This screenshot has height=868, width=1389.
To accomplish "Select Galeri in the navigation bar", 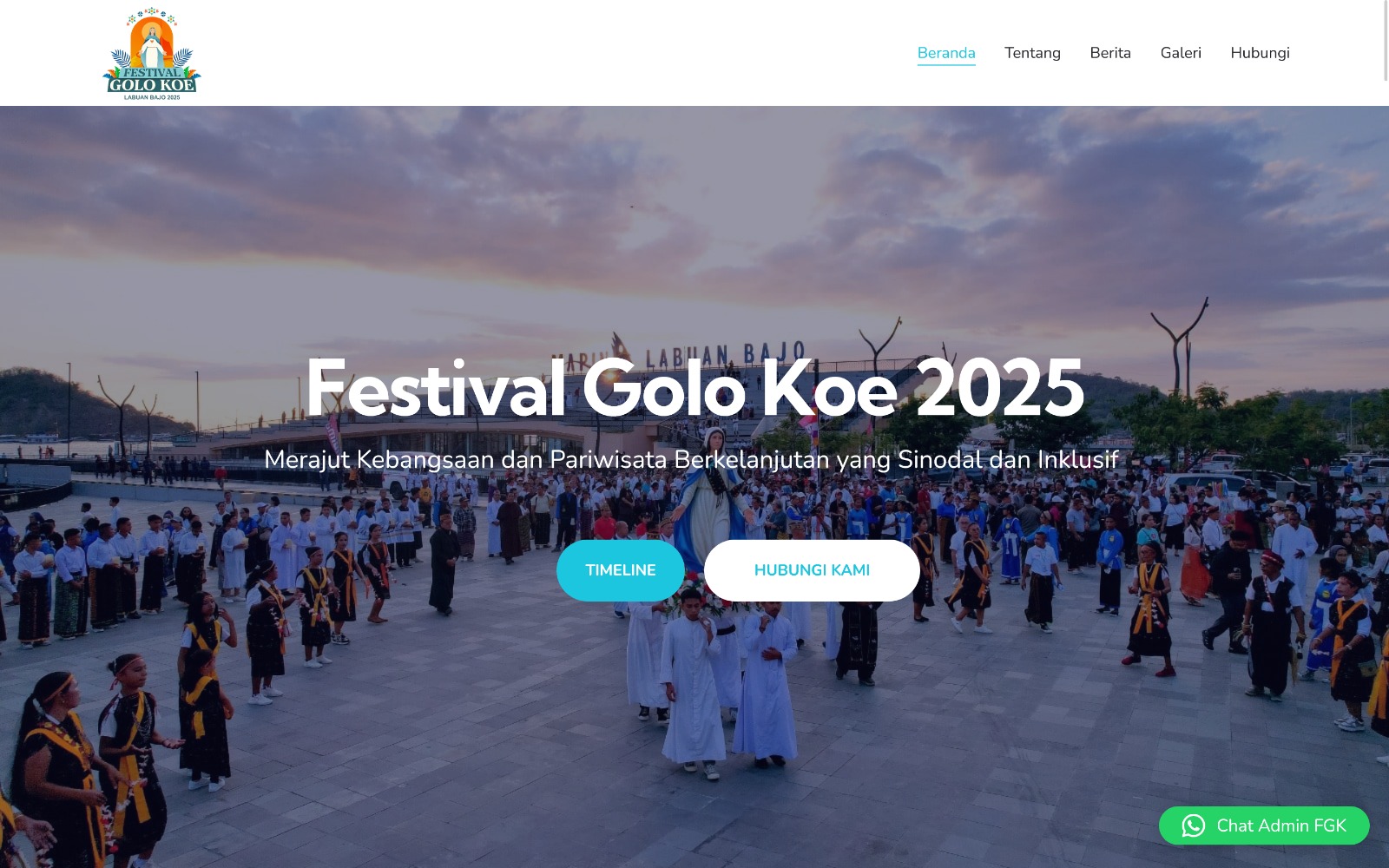I will [x=1181, y=53].
